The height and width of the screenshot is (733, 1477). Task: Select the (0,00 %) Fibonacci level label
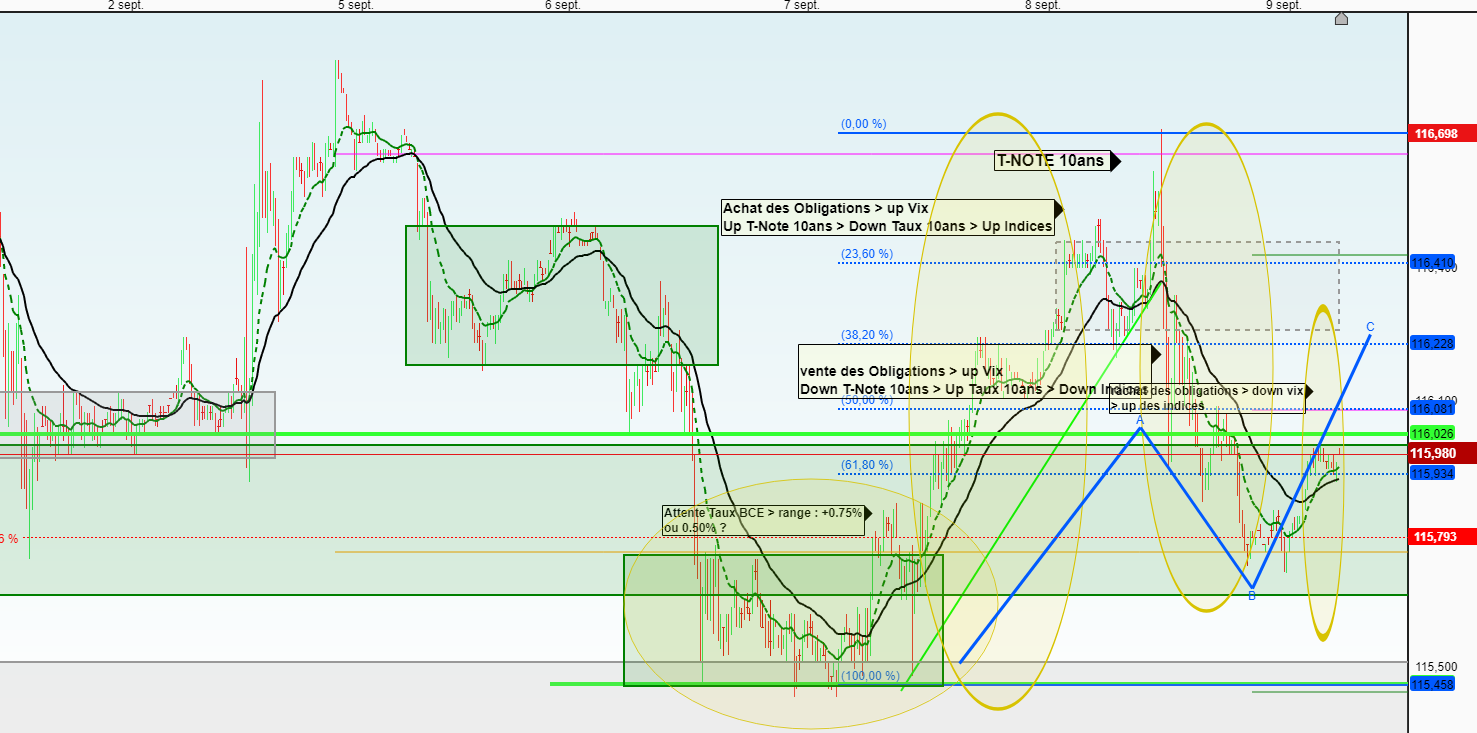864,124
